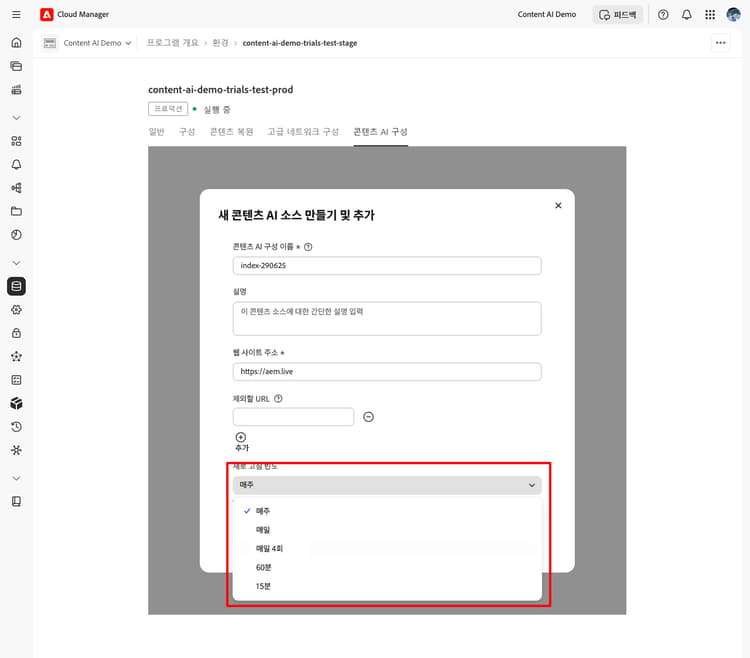Click the plus 추가 icon to add URL
This screenshot has width=750, height=658.
coord(241,438)
